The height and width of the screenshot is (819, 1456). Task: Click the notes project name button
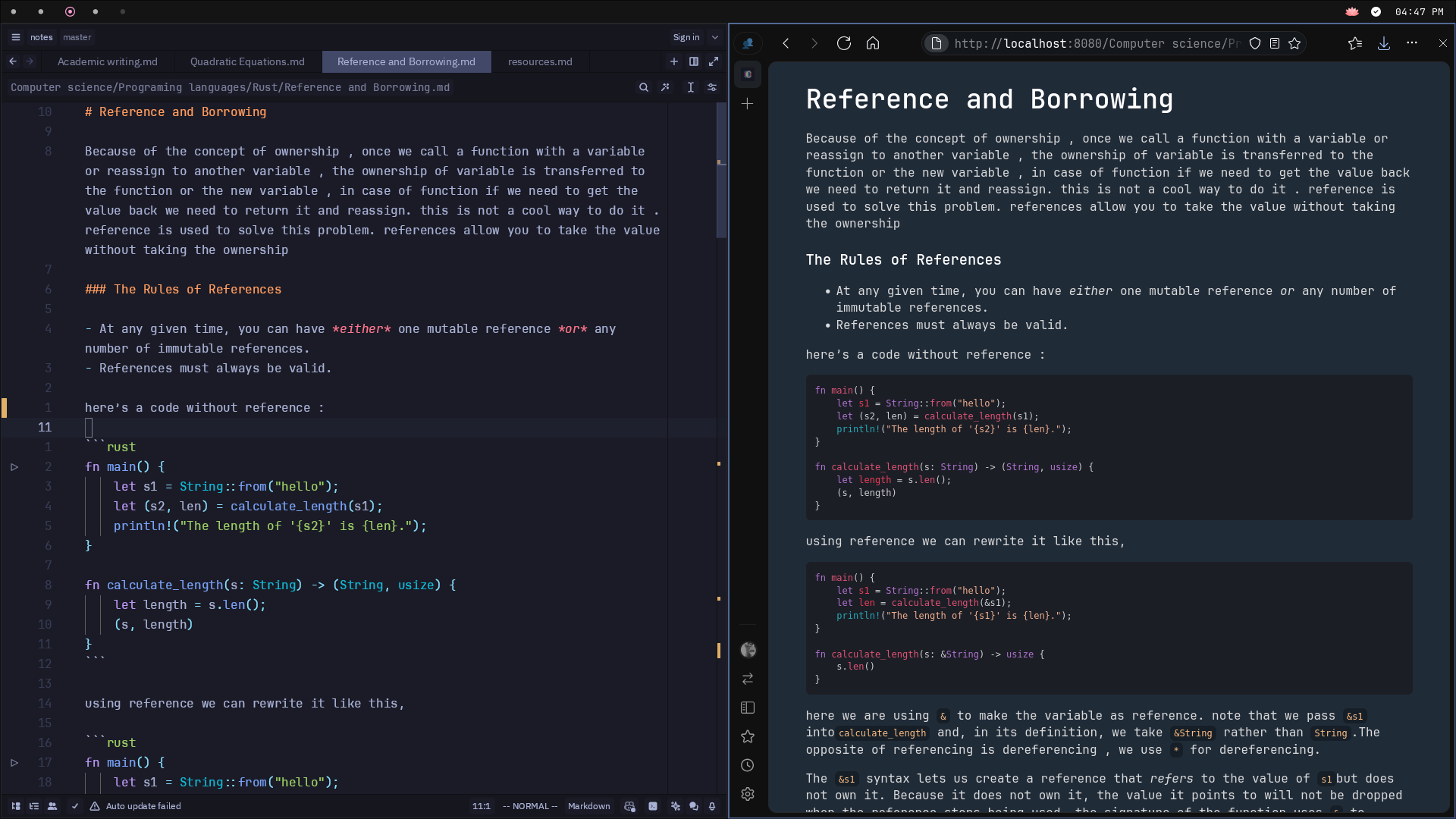(42, 37)
